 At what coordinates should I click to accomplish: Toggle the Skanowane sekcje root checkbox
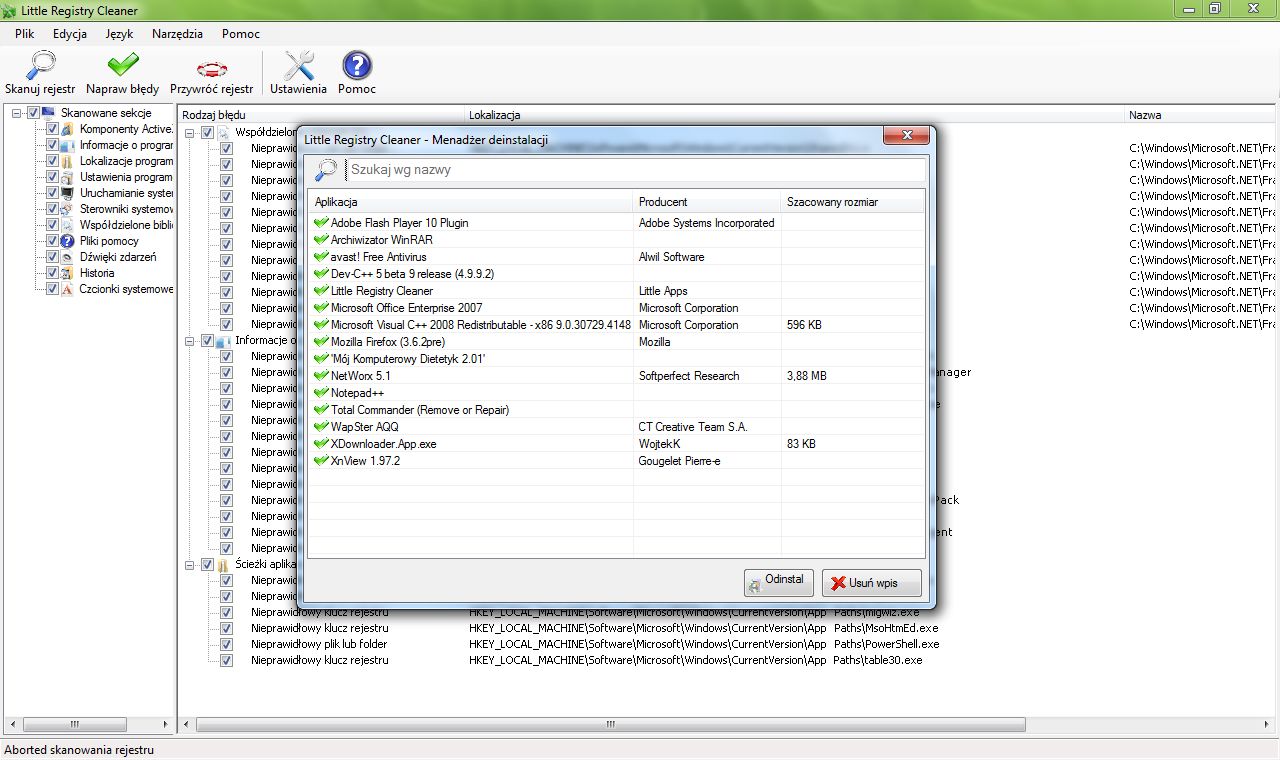coord(33,113)
